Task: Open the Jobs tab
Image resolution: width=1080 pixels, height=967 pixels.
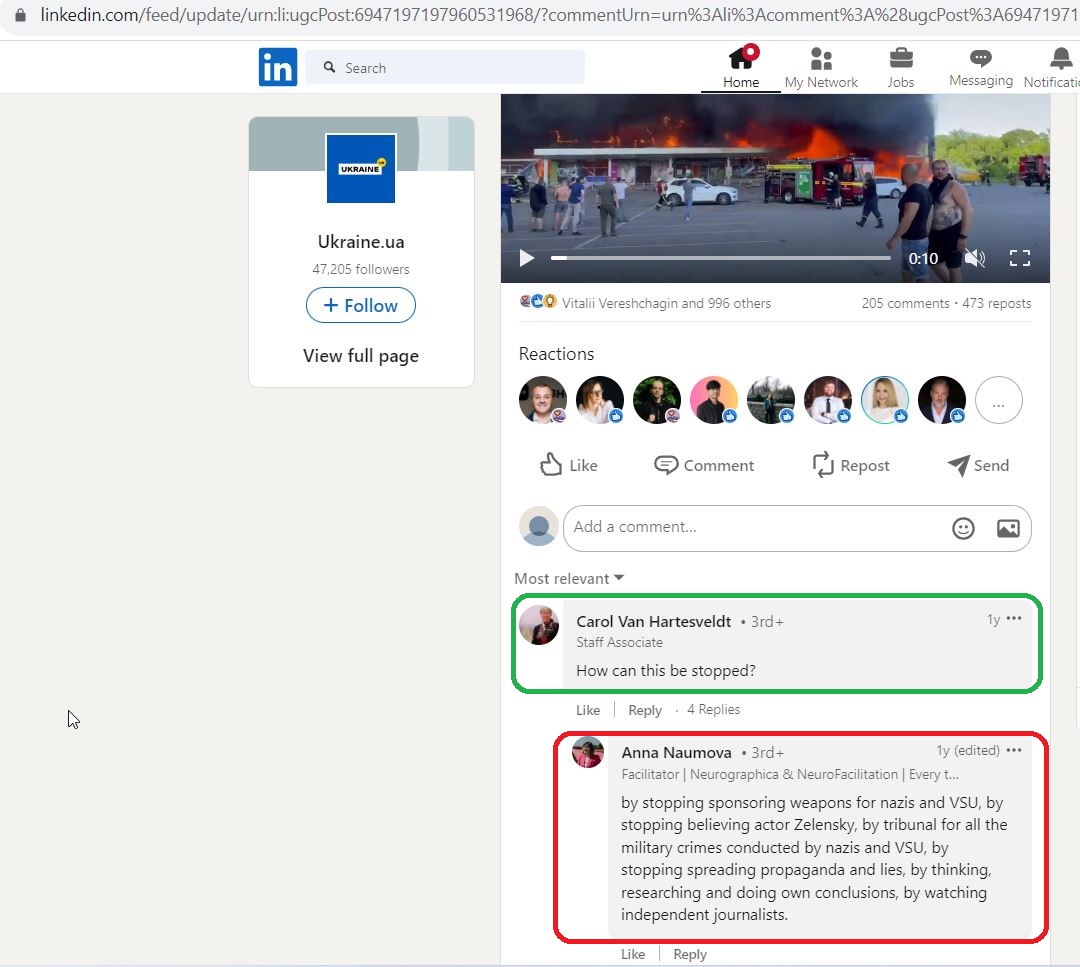Action: click(900, 67)
